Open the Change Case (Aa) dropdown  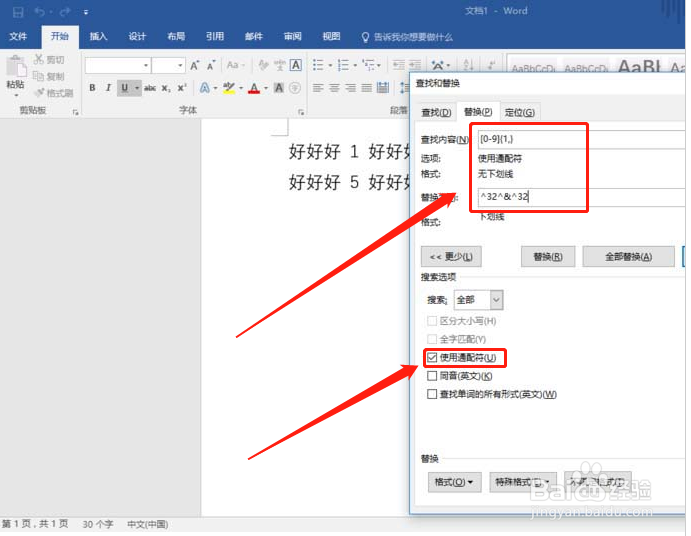point(235,65)
